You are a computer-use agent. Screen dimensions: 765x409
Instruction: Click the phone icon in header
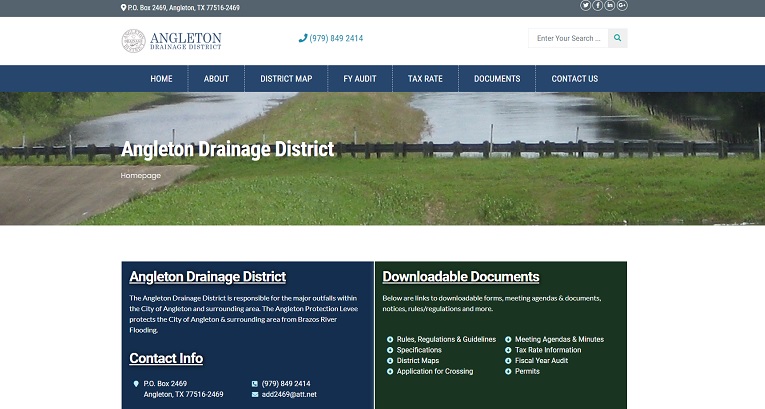pos(303,39)
